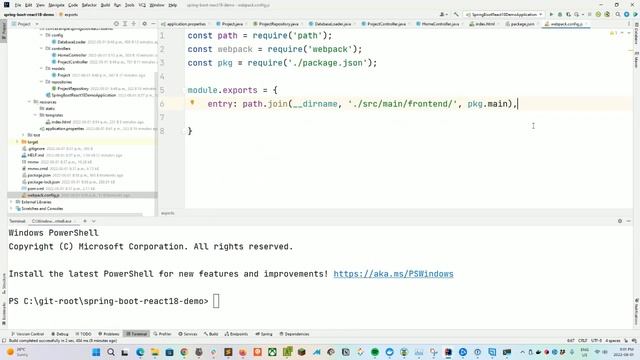Open the Dependencies tool window
The width and height of the screenshot is (640, 360).
coord(294,334)
